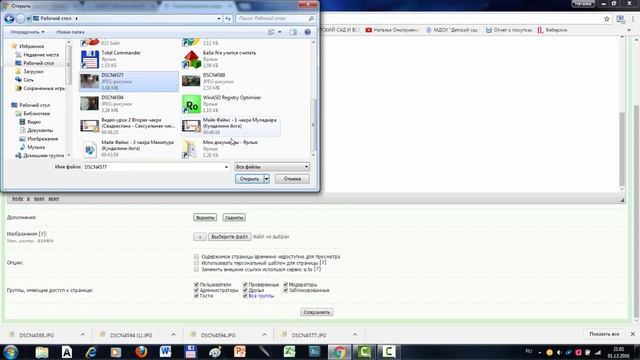Go back with the dialog's Back arrow
Screen dimensions: 640x360
(9, 18)
